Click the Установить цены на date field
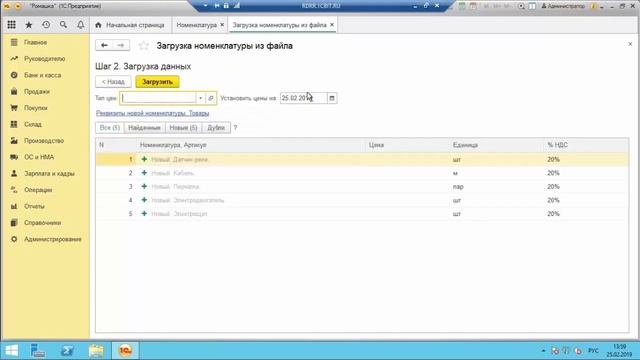 coord(303,98)
